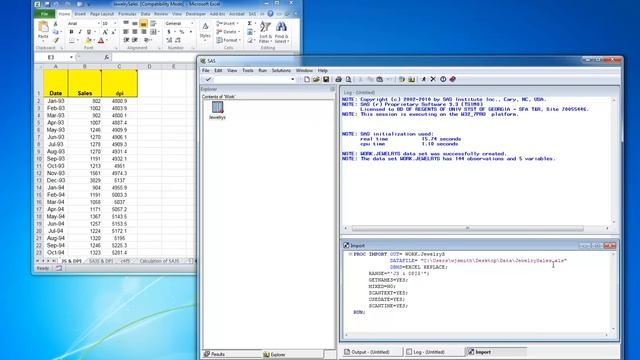The image size is (640, 360).
Task: Click the dollar currency format in Excel
Action: tap(169, 32)
